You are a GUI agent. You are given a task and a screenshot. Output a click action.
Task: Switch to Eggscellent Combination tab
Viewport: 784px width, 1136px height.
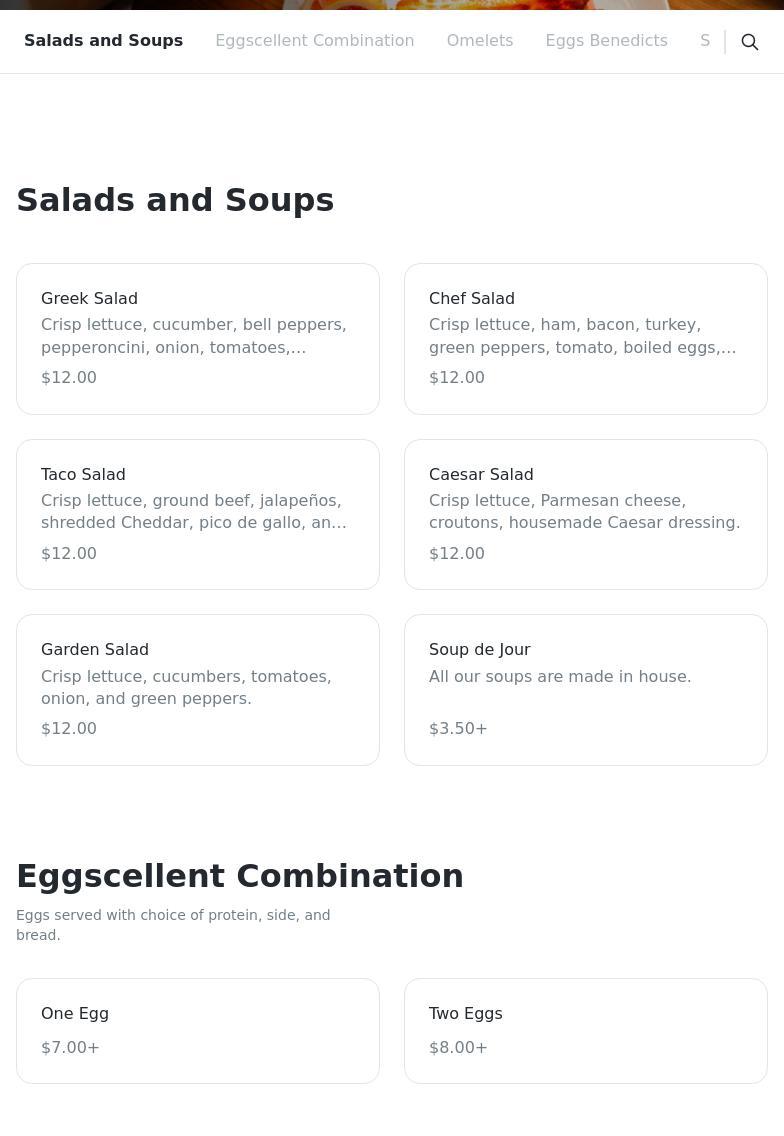pyautogui.click(x=314, y=41)
